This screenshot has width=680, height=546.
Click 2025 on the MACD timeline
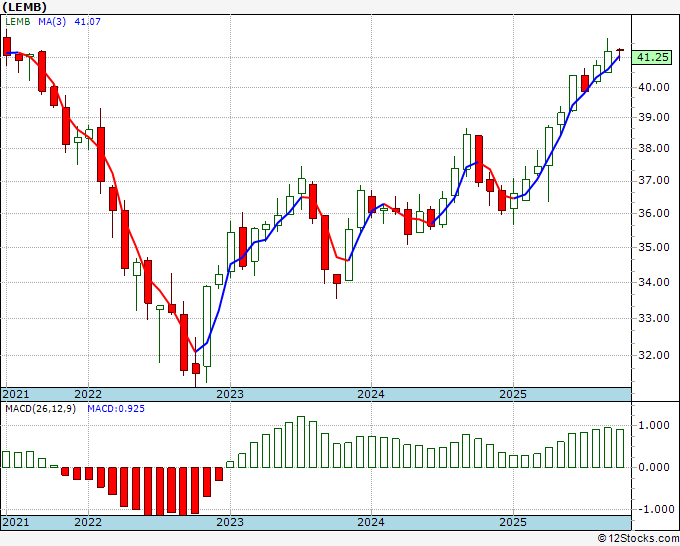(x=513, y=522)
